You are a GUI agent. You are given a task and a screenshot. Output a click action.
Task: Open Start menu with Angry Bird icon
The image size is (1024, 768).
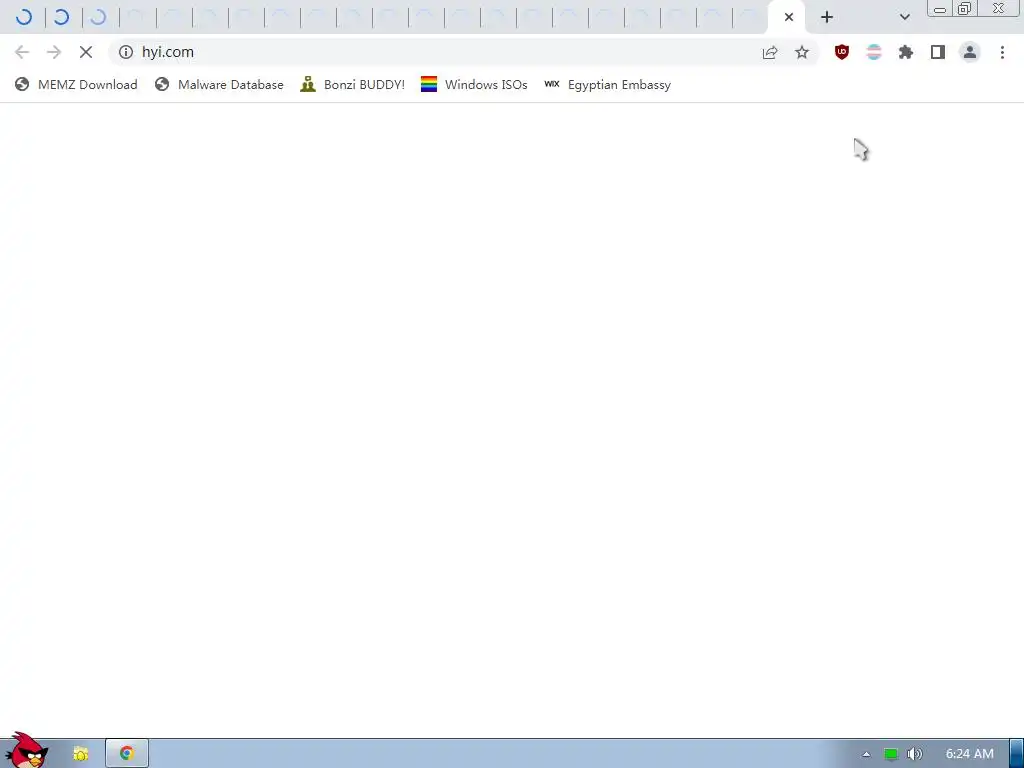point(26,751)
